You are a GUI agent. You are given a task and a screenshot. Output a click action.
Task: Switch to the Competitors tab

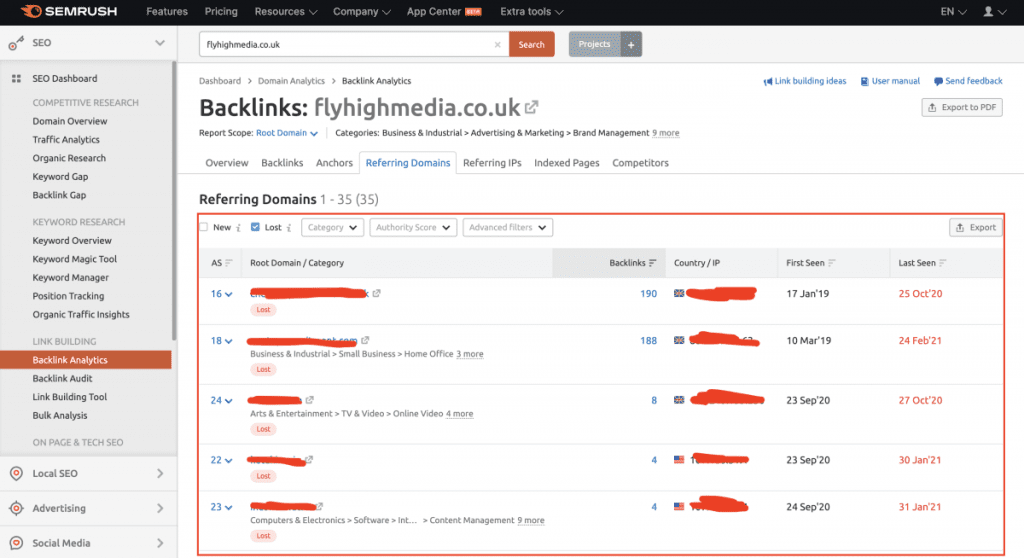click(641, 163)
